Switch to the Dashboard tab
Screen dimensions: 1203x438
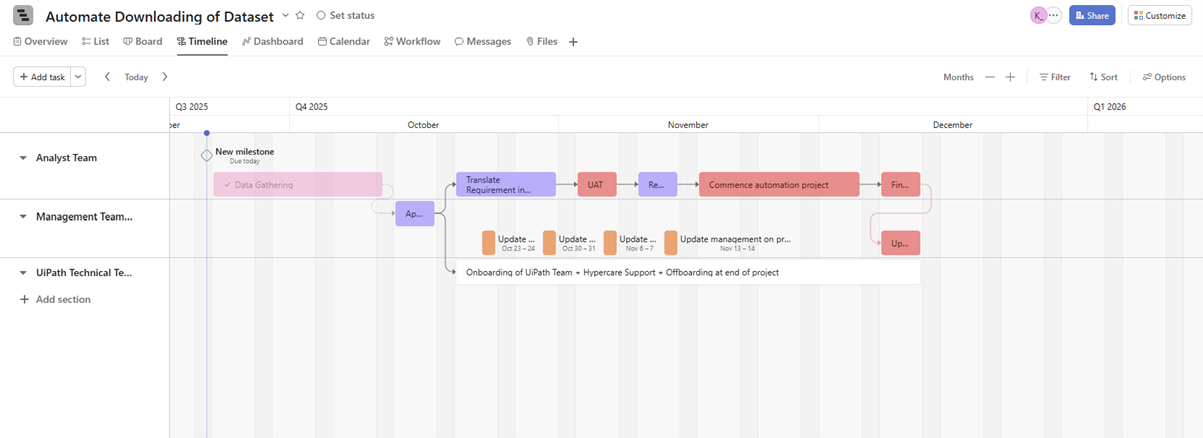tap(272, 42)
